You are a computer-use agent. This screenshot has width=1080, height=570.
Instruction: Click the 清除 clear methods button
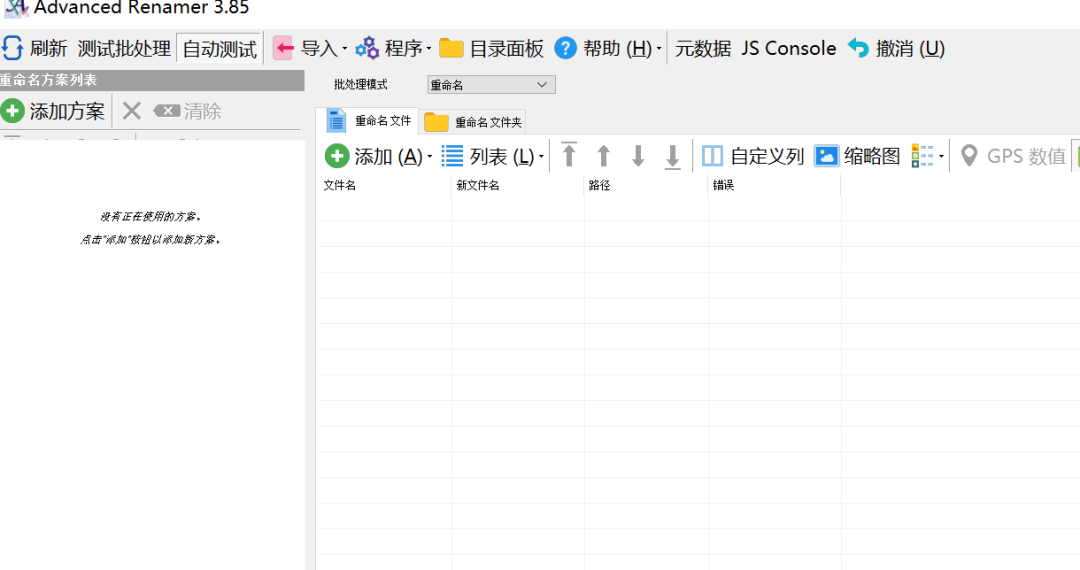187,111
